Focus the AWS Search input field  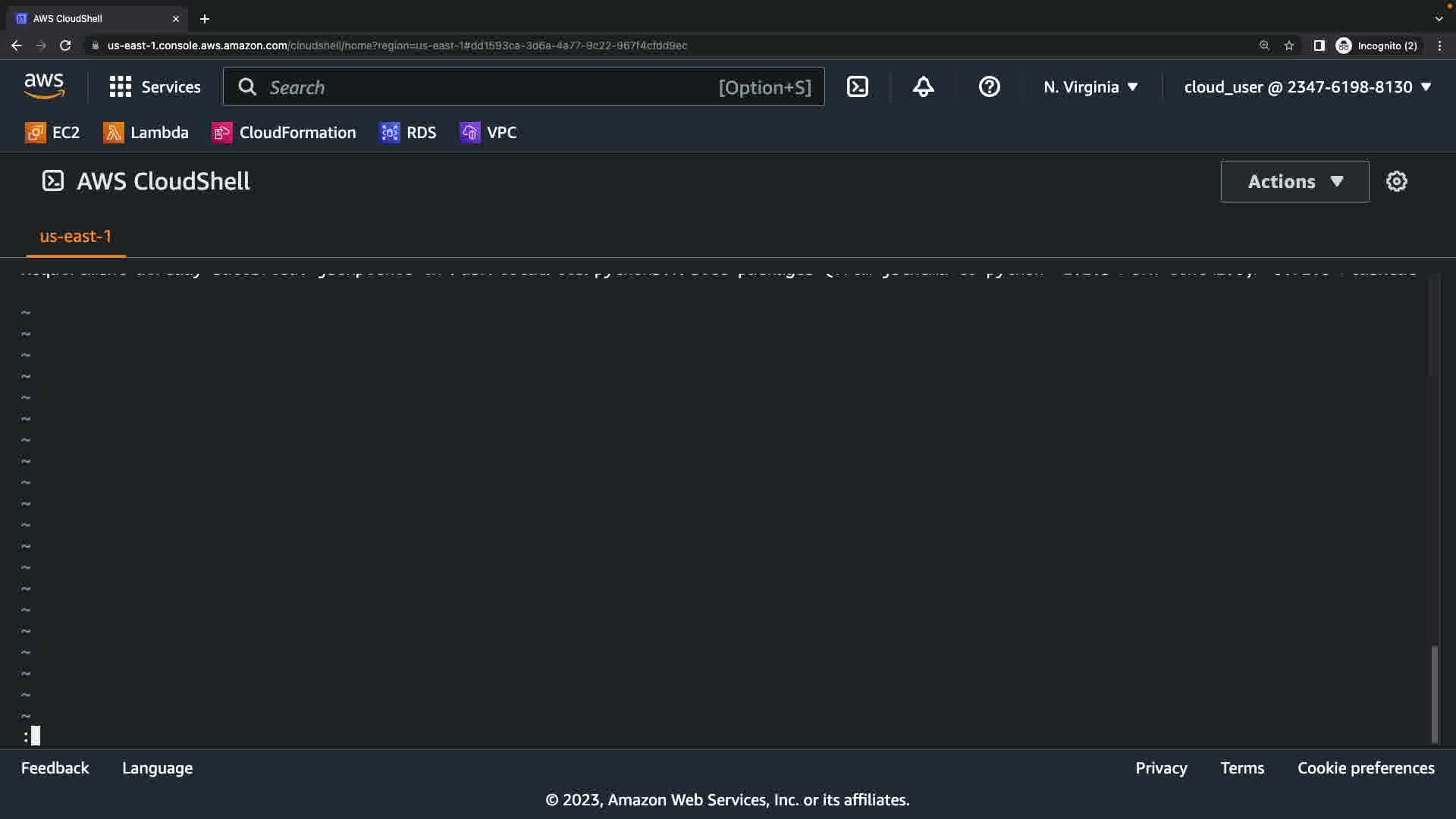485,87
